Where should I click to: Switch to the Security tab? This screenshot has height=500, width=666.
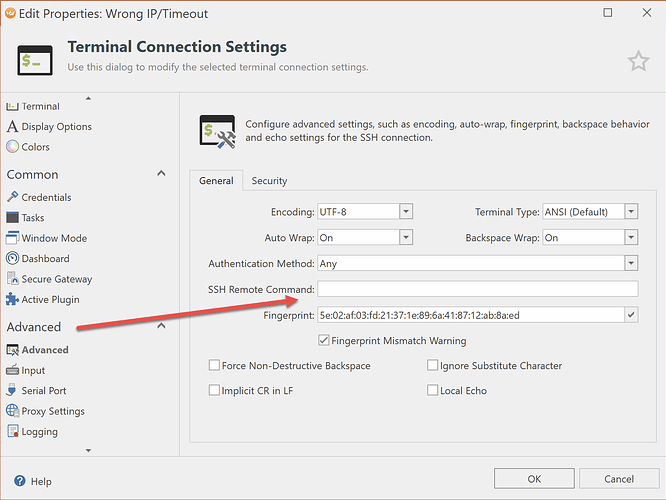[269, 181]
